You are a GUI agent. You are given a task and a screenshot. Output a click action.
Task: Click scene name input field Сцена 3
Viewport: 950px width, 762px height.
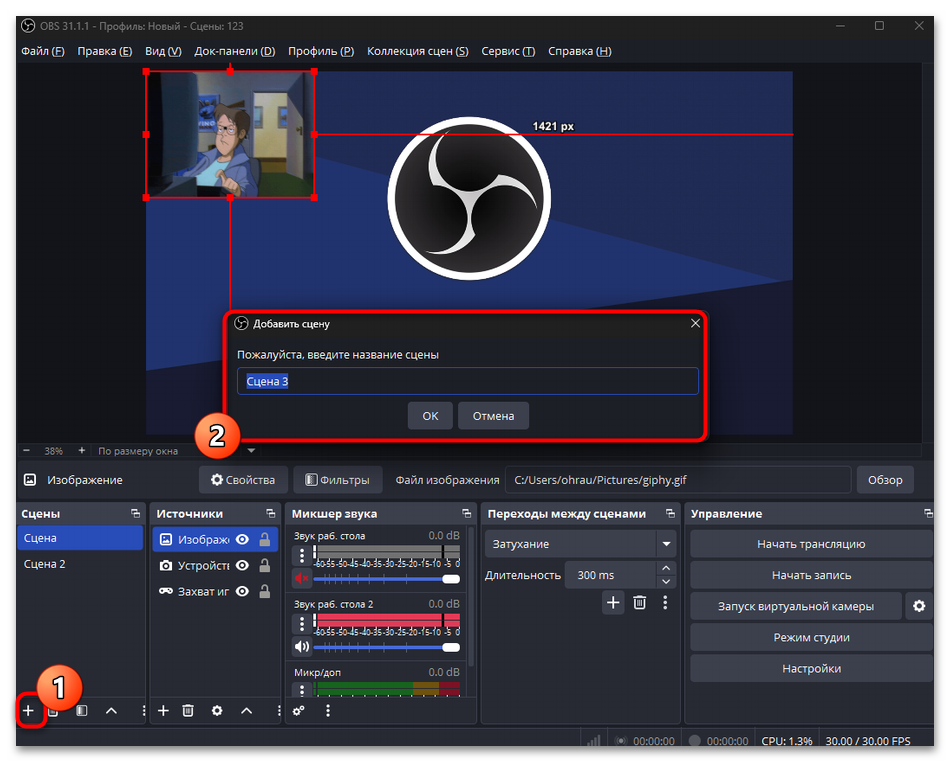click(x=468, y=381)
